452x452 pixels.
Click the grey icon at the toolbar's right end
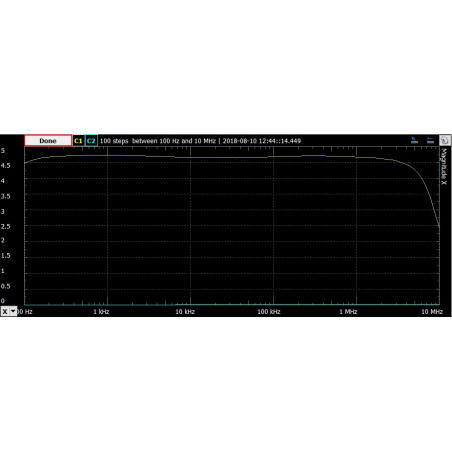[445, 140]
